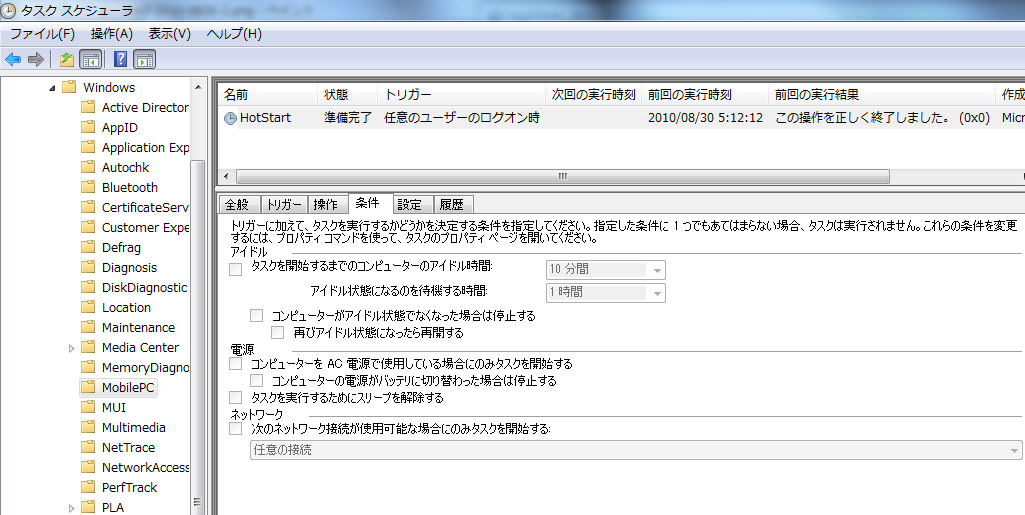
Task: Click the blue Help question mark icon
Action: tap(121, 59)
